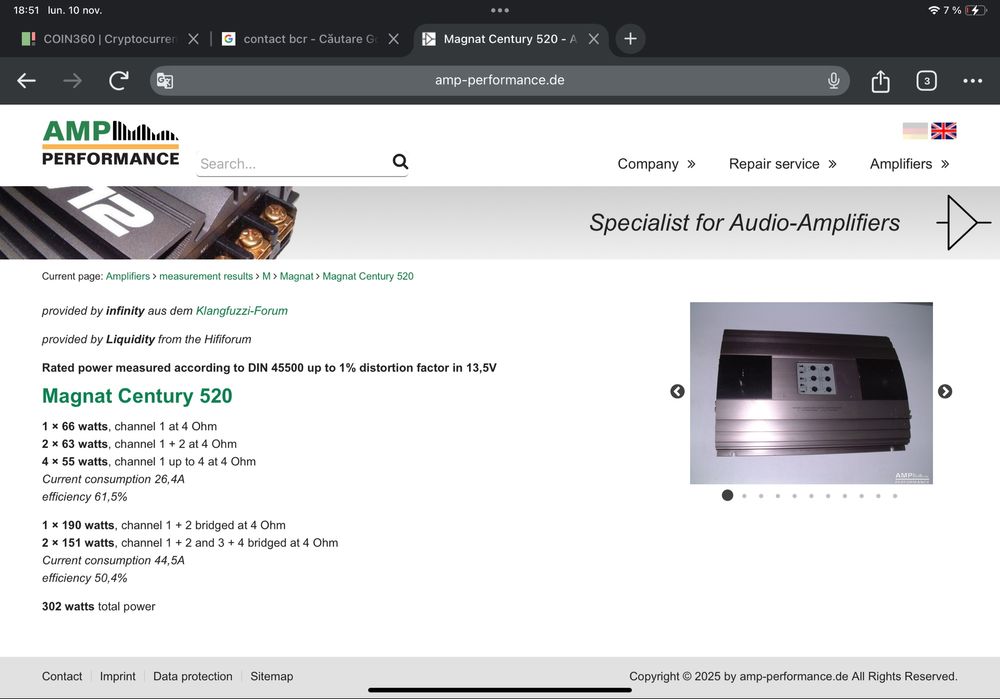
Task: Click 'efficiency 61,5%' text
Action: pyautogui.click(x=85, y=497)
